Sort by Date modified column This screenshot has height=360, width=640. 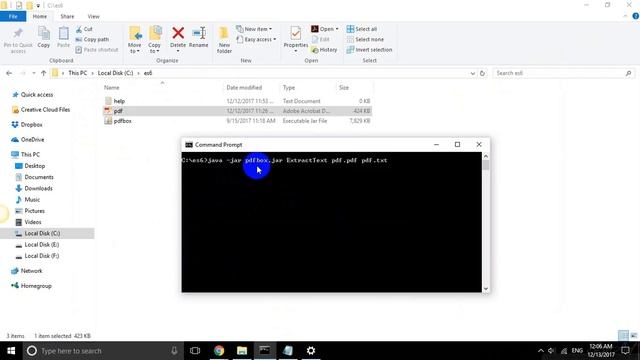tap(244, 87)
